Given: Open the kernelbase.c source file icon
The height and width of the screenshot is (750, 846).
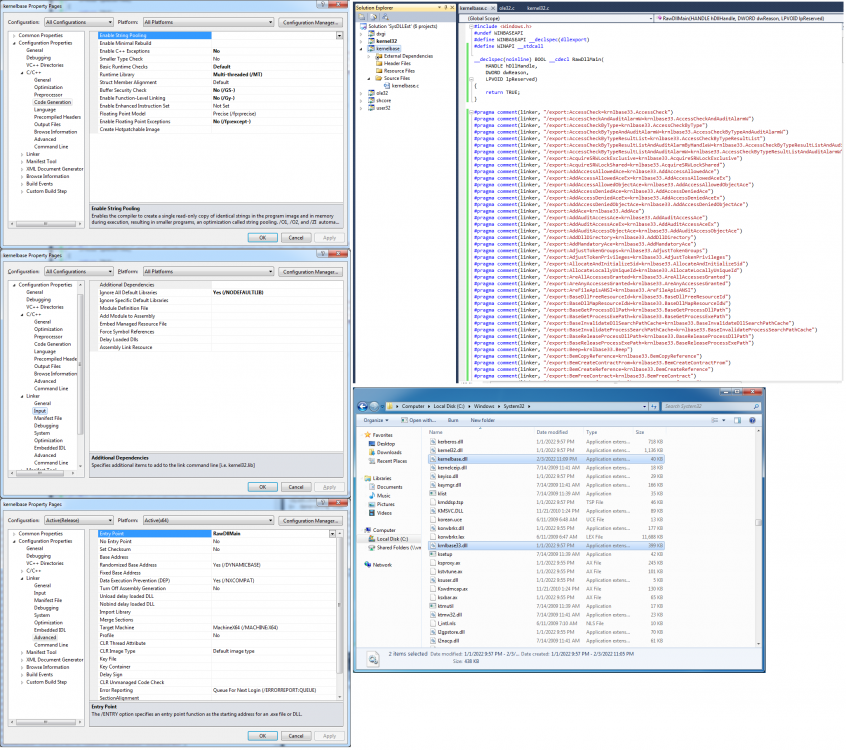Looking at the screenshot, I should 388,86.
